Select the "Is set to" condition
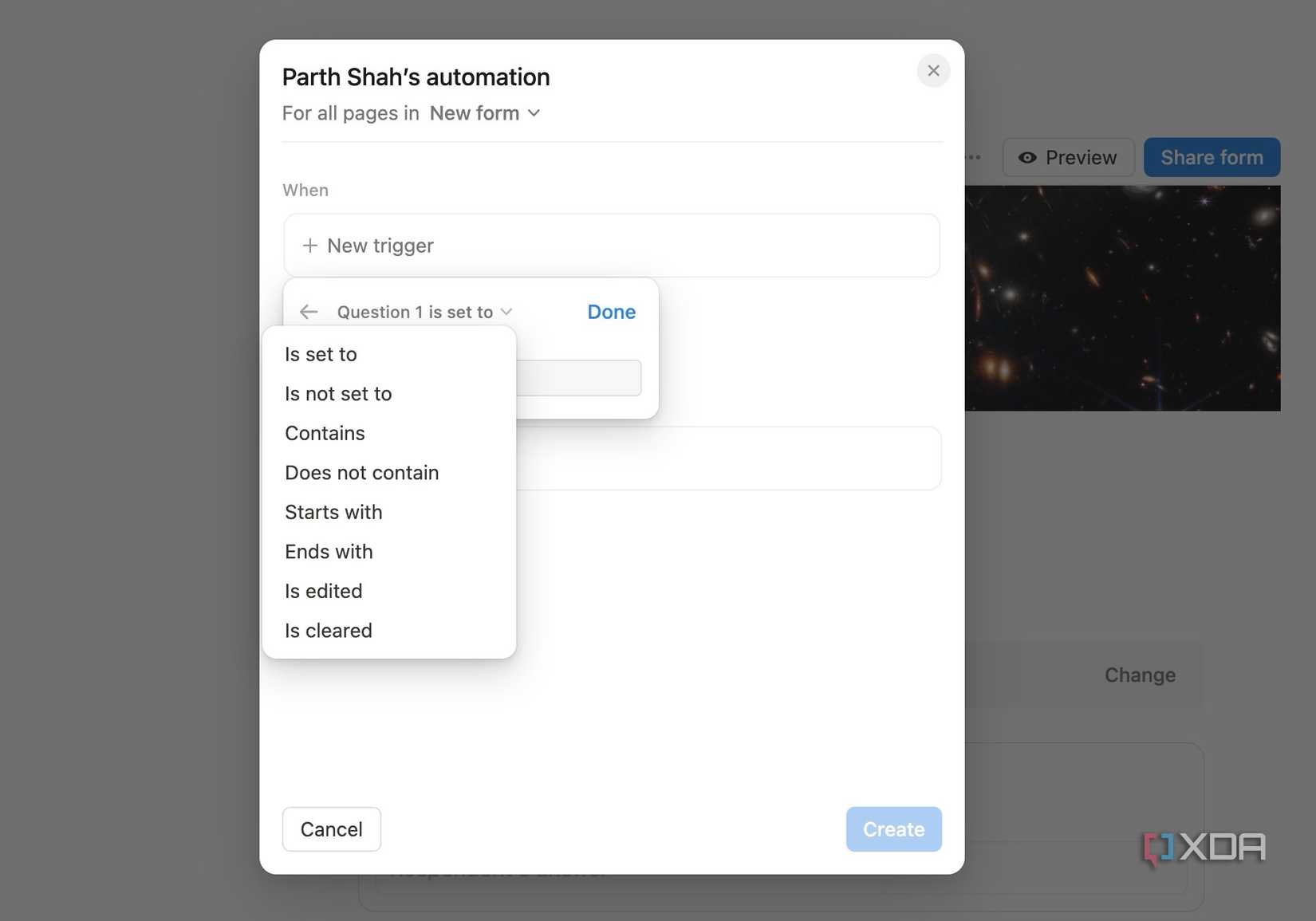The image size is (1316, 921). click(321, 354)
